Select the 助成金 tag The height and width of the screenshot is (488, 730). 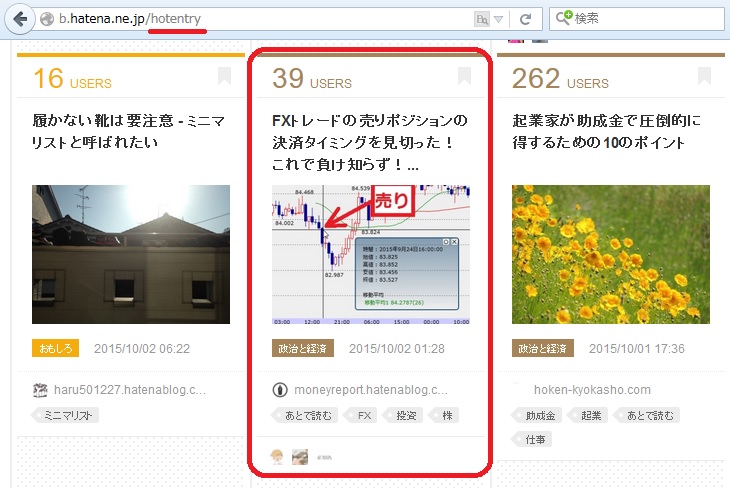click(x=537, y=415)
